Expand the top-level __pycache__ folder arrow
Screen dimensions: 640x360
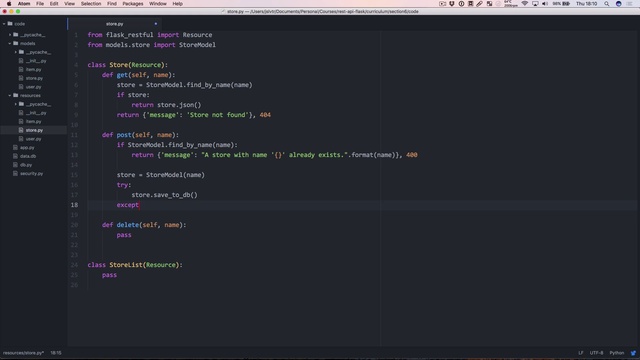[x=10, y=35]
